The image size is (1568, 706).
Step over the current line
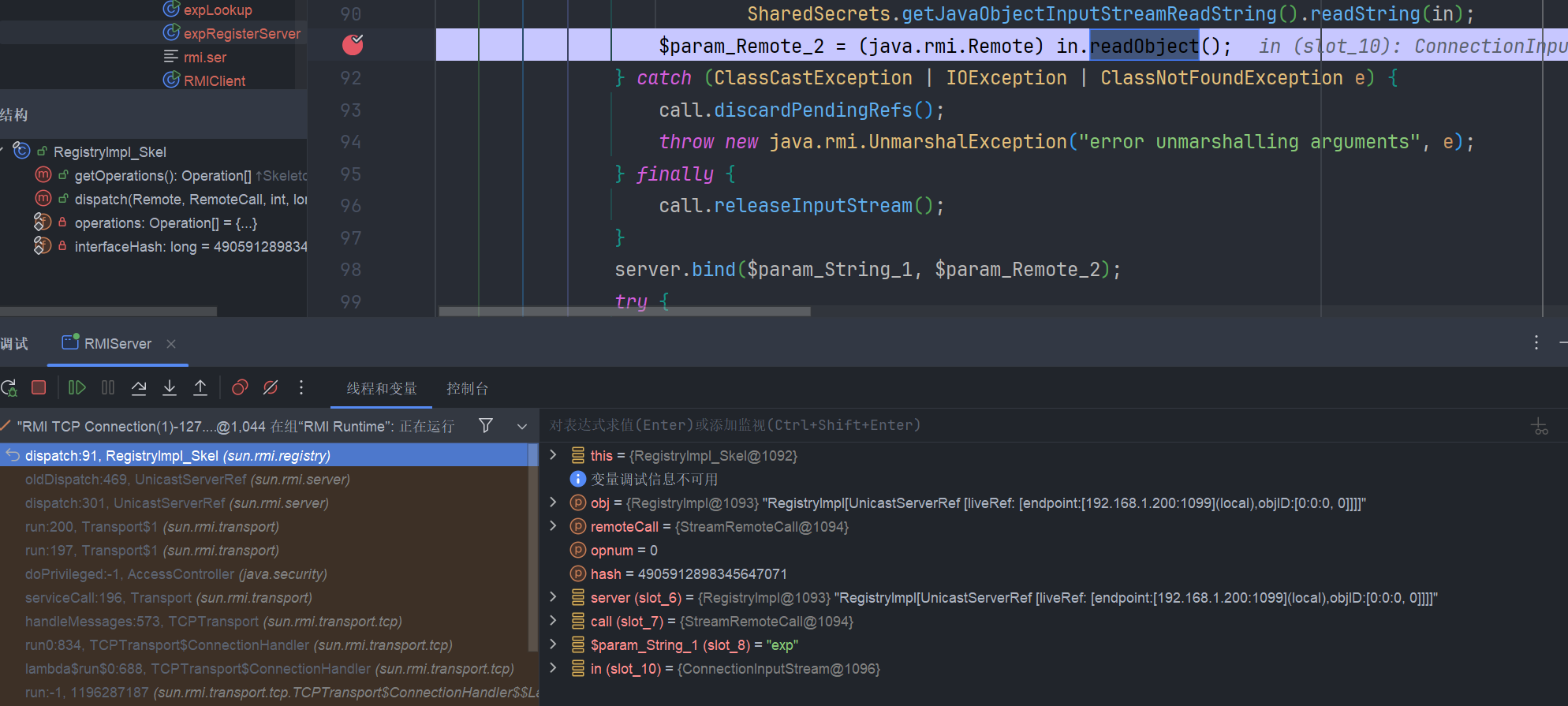pos(139,387)
